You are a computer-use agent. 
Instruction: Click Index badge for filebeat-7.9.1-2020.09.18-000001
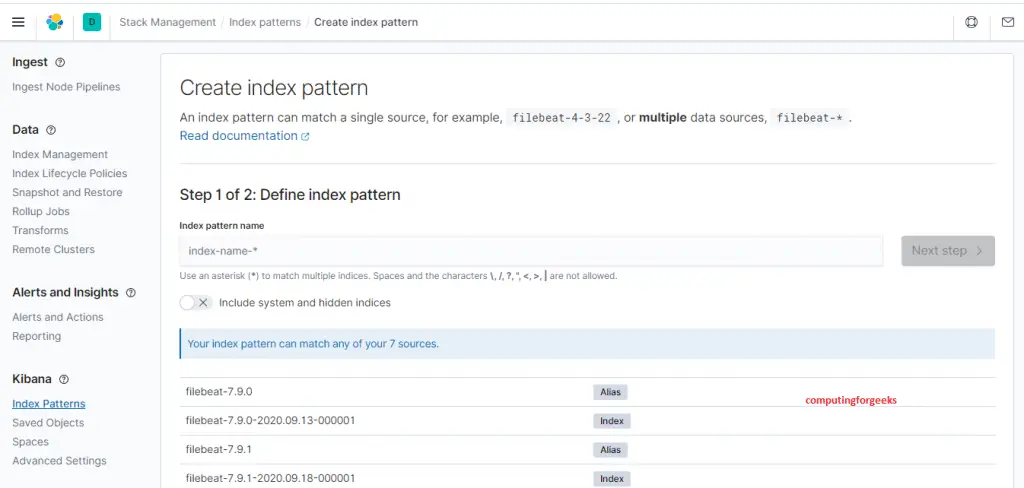pyautogui.click(x=612, y=479)
